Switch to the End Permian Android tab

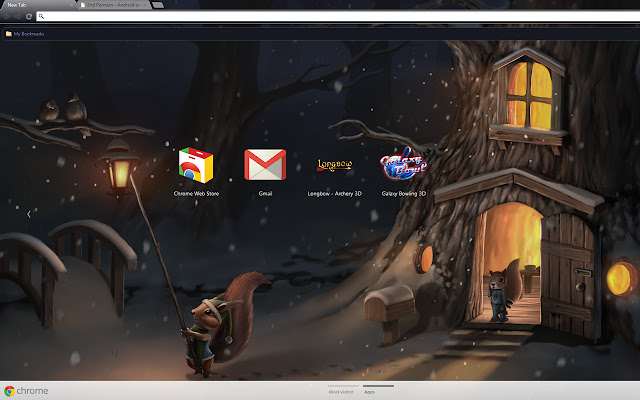click(x=113, y=5)
